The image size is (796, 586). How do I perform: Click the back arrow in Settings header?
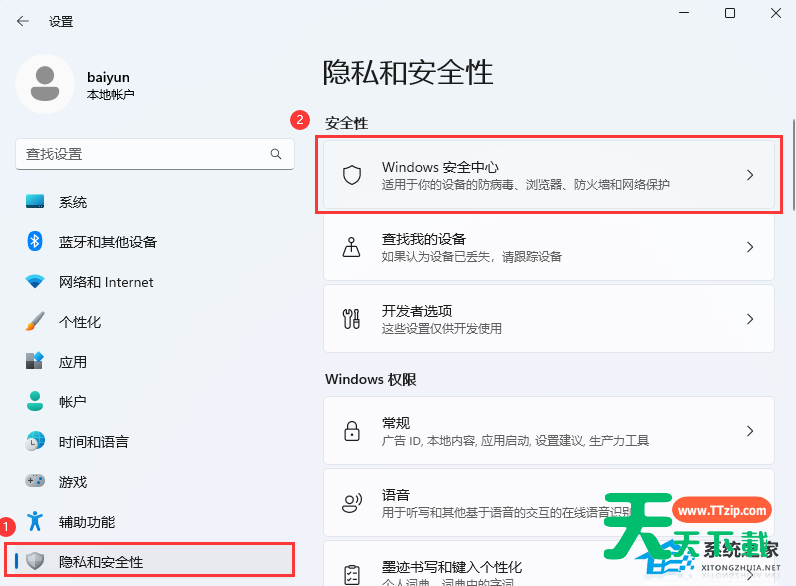coord(22,21)
